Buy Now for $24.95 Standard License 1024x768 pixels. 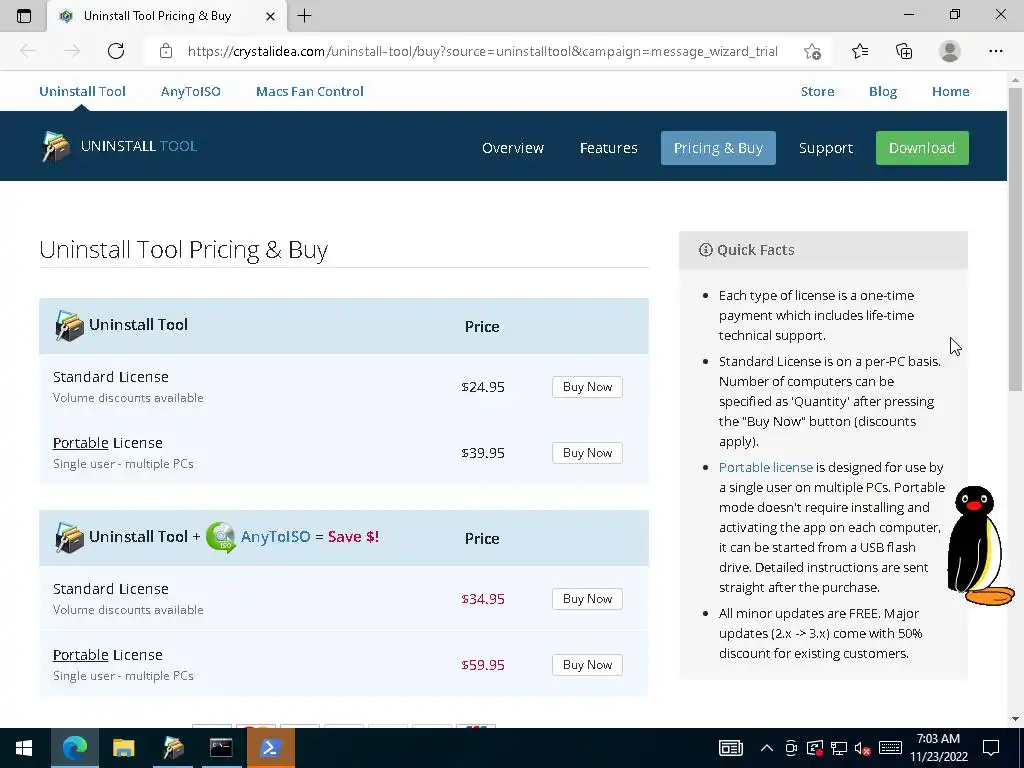pos(587,387)
